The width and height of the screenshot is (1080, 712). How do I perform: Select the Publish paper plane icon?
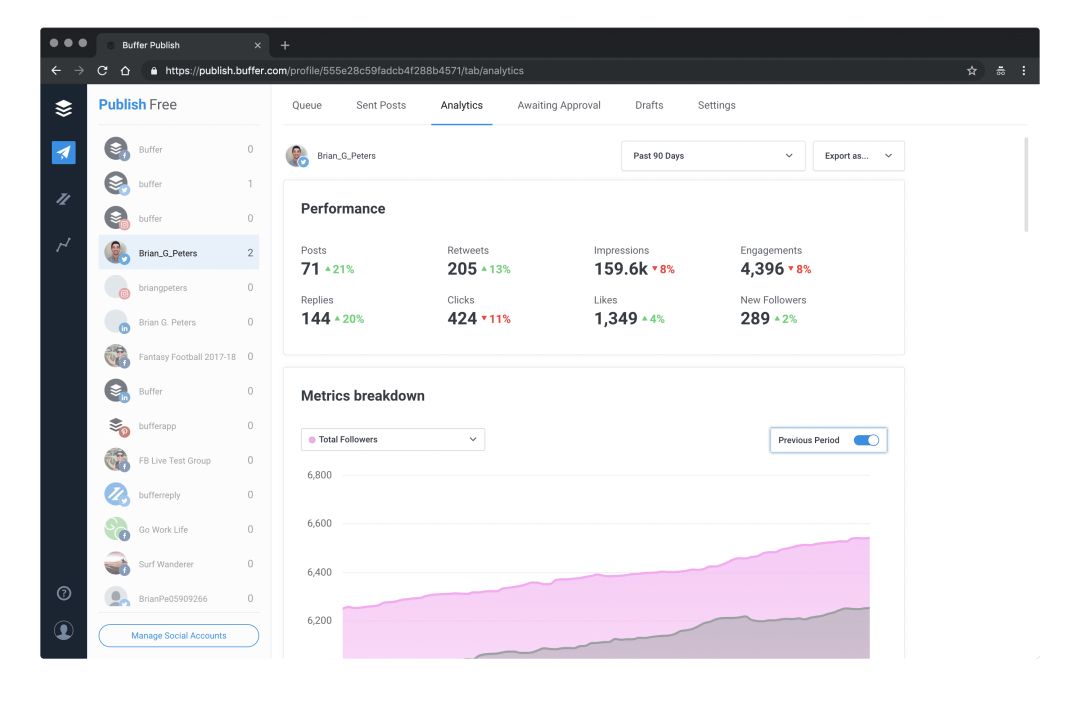pos(63,152)
